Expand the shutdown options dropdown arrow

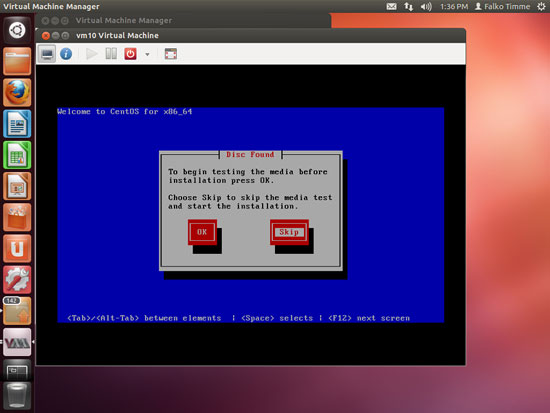coord(147,54)
